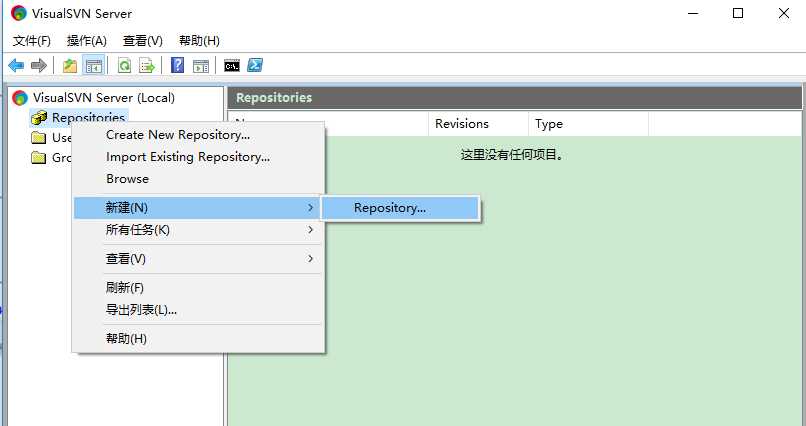Click the VisualSVN logo in title bar
This screenshot has width=806, height=426.
coord(19,13)
